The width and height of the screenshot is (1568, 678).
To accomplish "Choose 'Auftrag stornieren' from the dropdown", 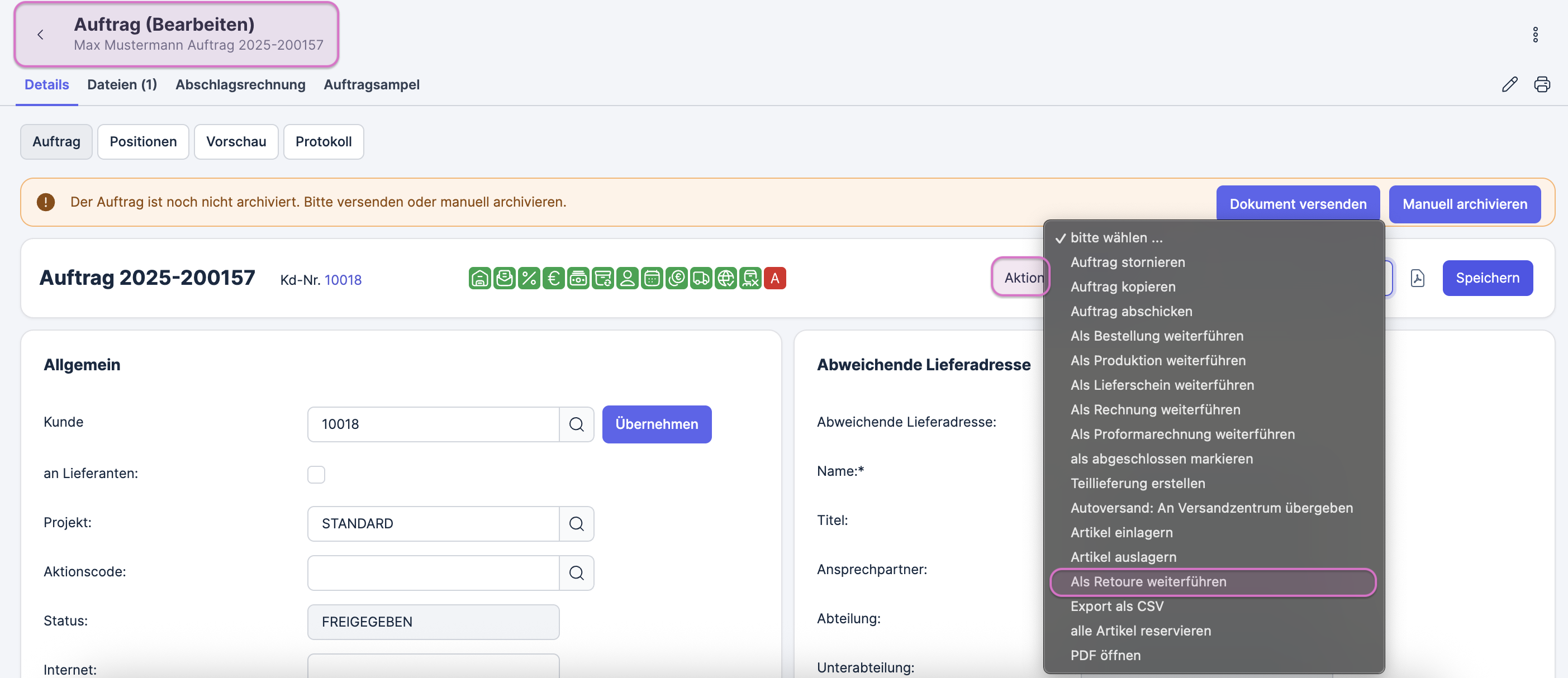I will [x=1127, y=262].
